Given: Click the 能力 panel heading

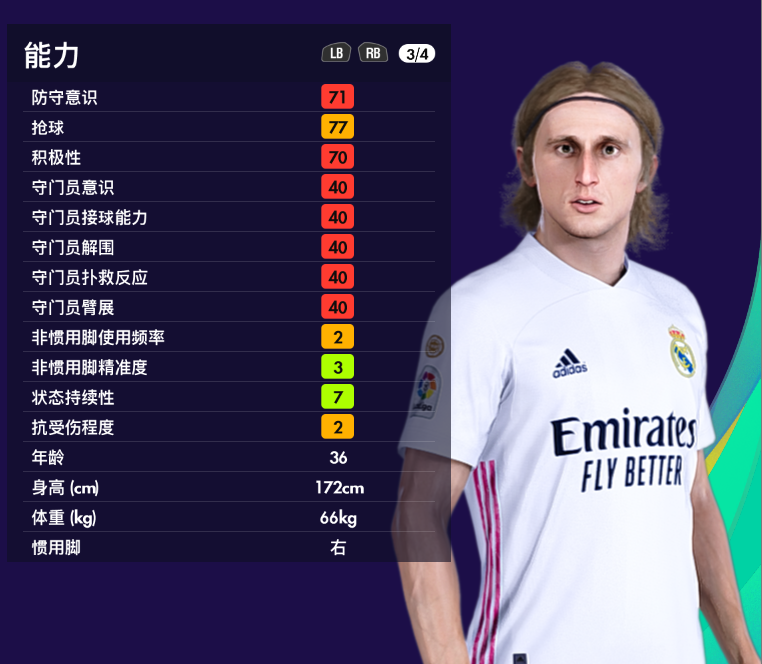Looking at the screenshot, I should pos(52,55).
